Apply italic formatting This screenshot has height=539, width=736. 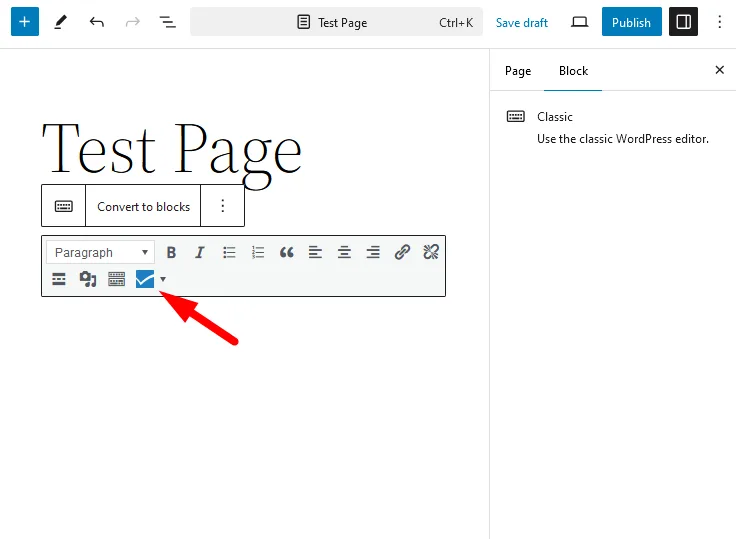199,253
